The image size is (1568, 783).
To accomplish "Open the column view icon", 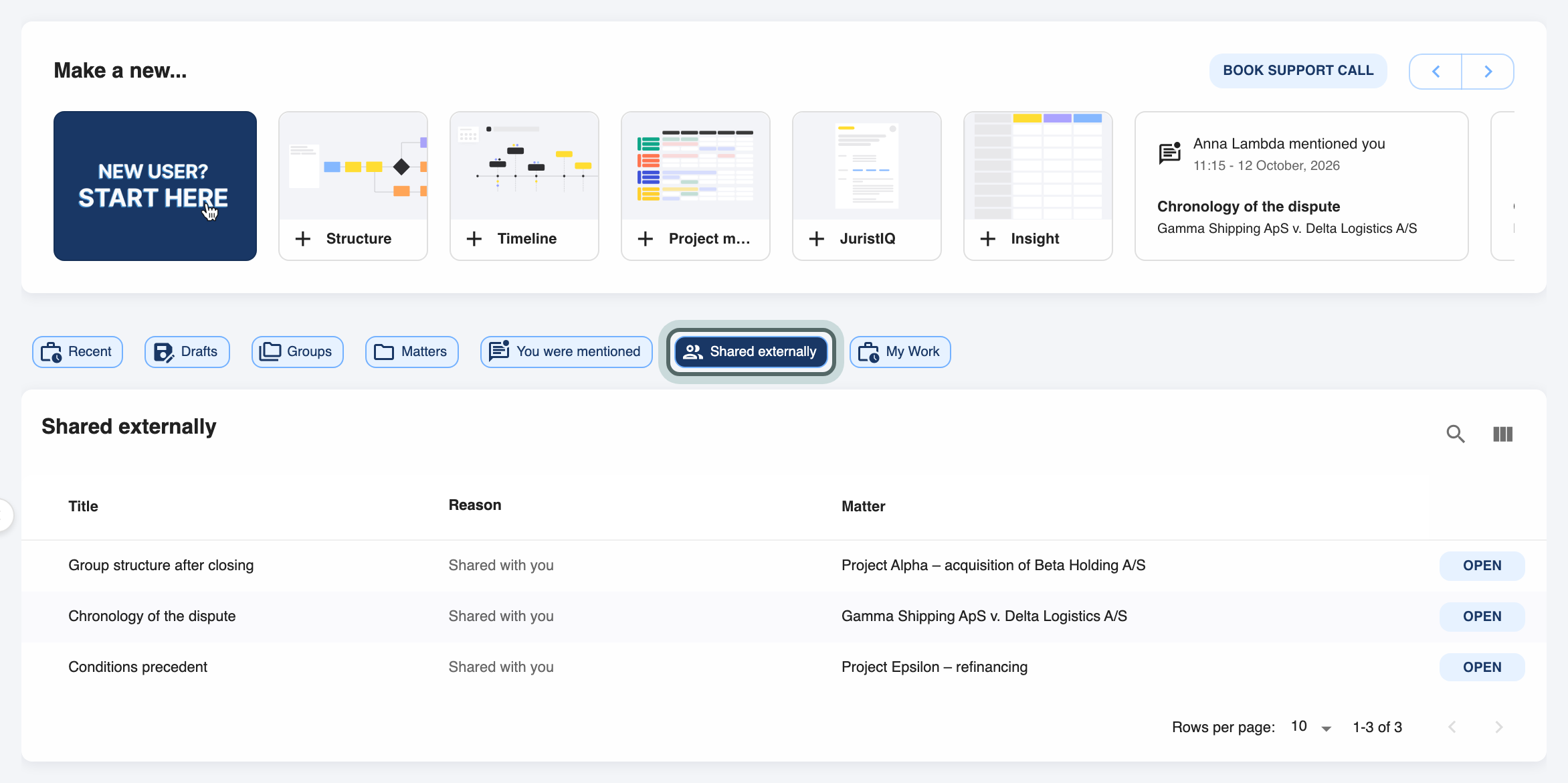I will [1502, 434].
